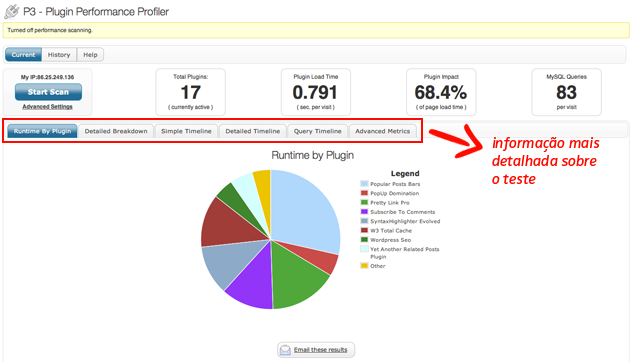Viewport: 630px width, 362px height.
Task: Click the Popular Posts Bars legend swatch
Action: pos(364,184)
